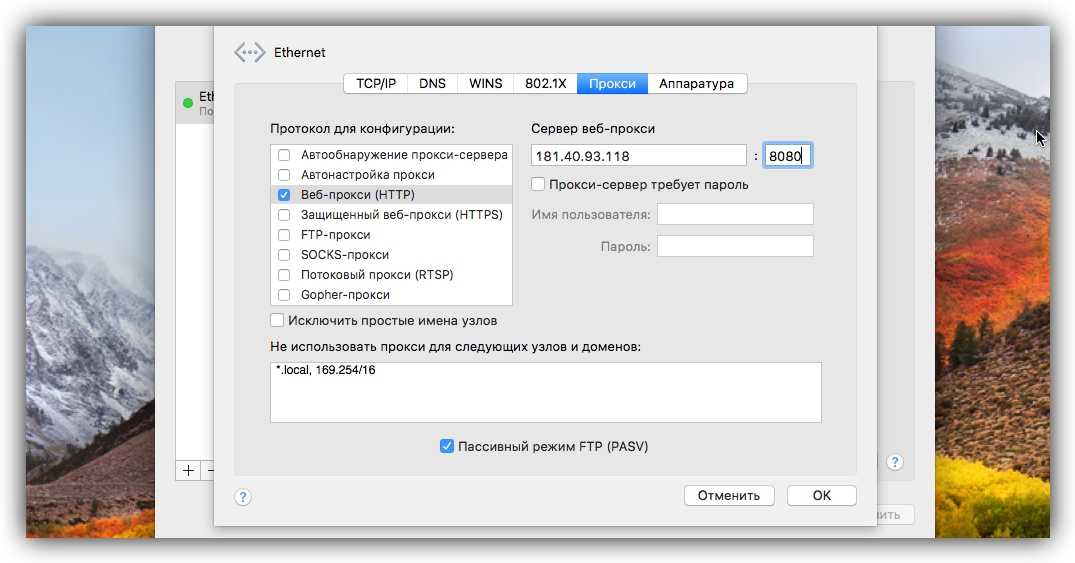This screenshot has height=563, width=1075.
Task: Tick the Gopher-прокси checkbox
Action: [x=284, y=295]
